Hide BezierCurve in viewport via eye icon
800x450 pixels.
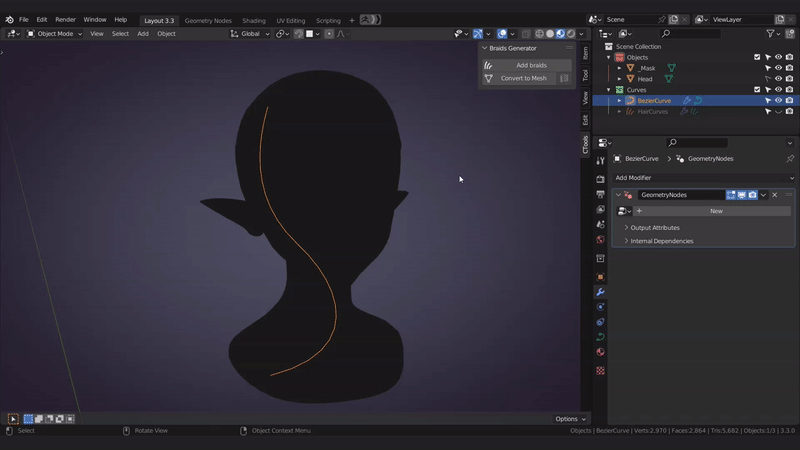[778, 100]
